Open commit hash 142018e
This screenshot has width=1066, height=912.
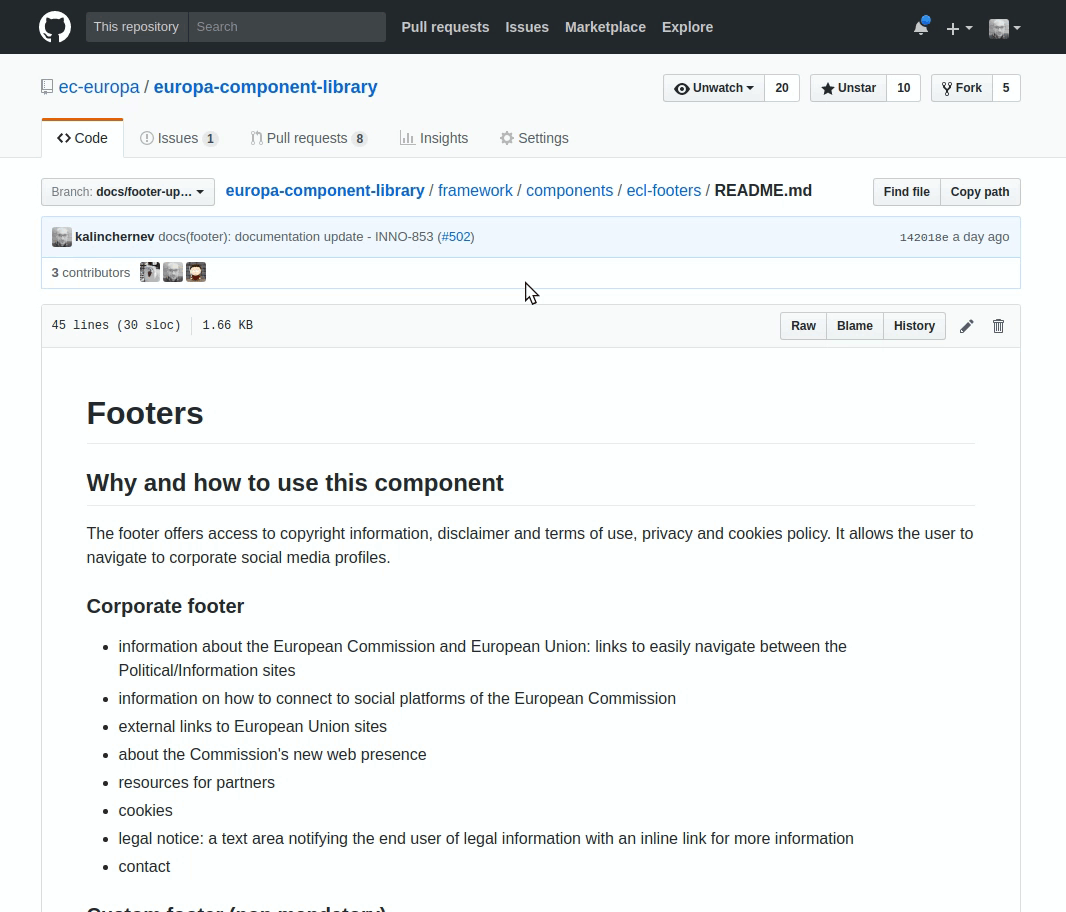tap(923, 237)
